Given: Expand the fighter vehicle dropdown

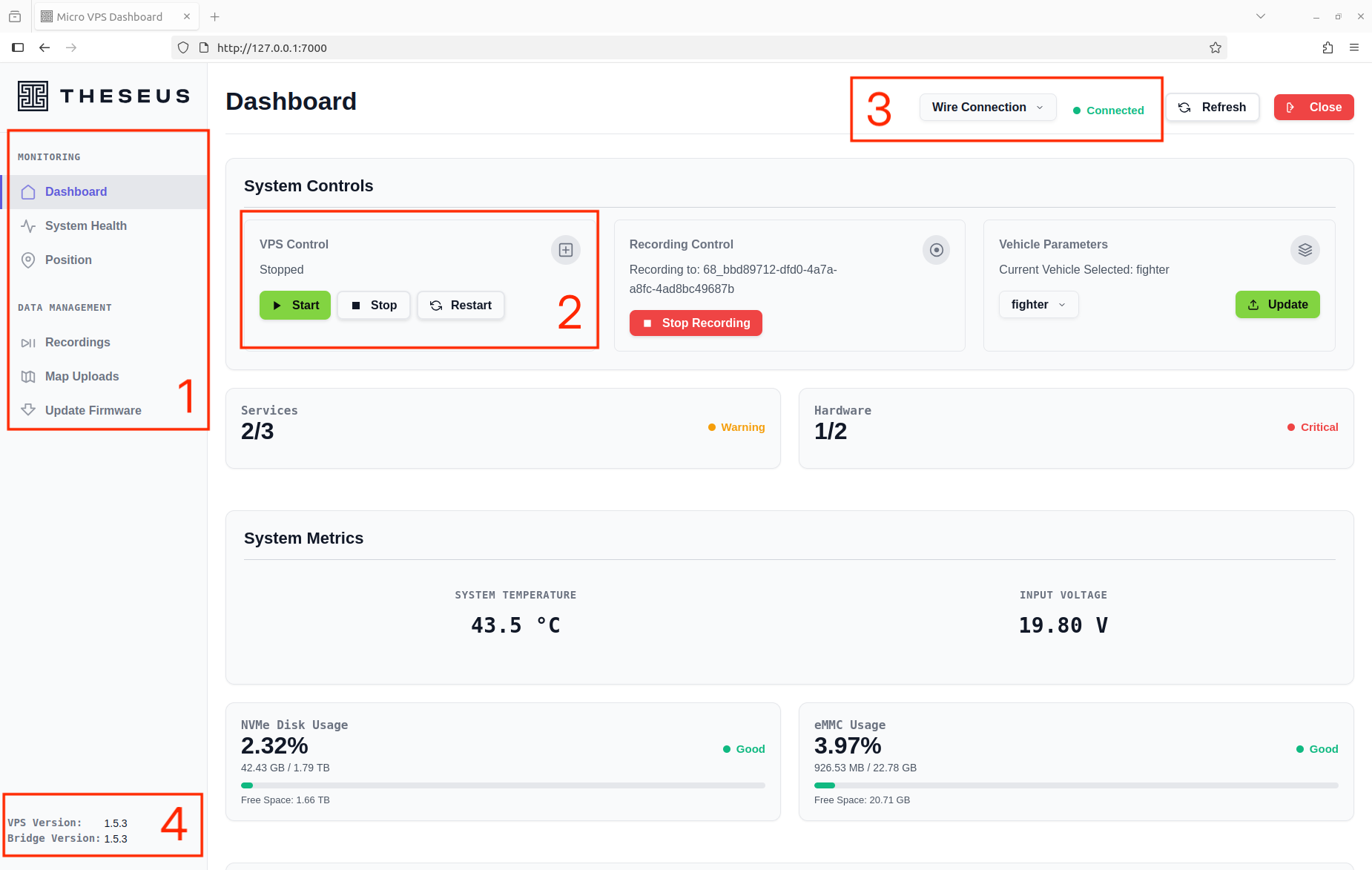Looking at the screenshot, I should 1038,305.
